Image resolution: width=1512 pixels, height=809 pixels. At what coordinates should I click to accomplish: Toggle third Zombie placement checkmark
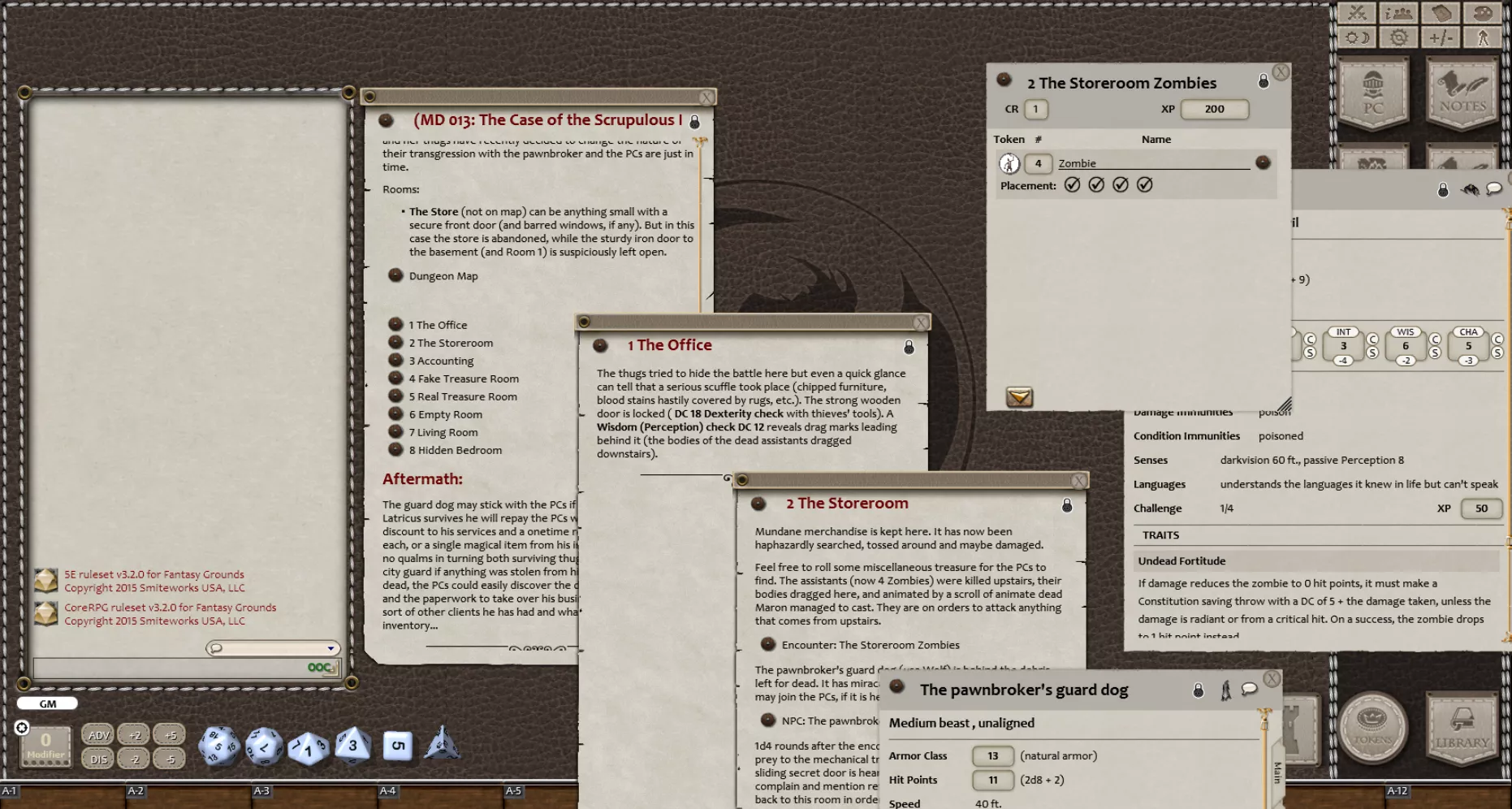click(x=1121, y=185)
